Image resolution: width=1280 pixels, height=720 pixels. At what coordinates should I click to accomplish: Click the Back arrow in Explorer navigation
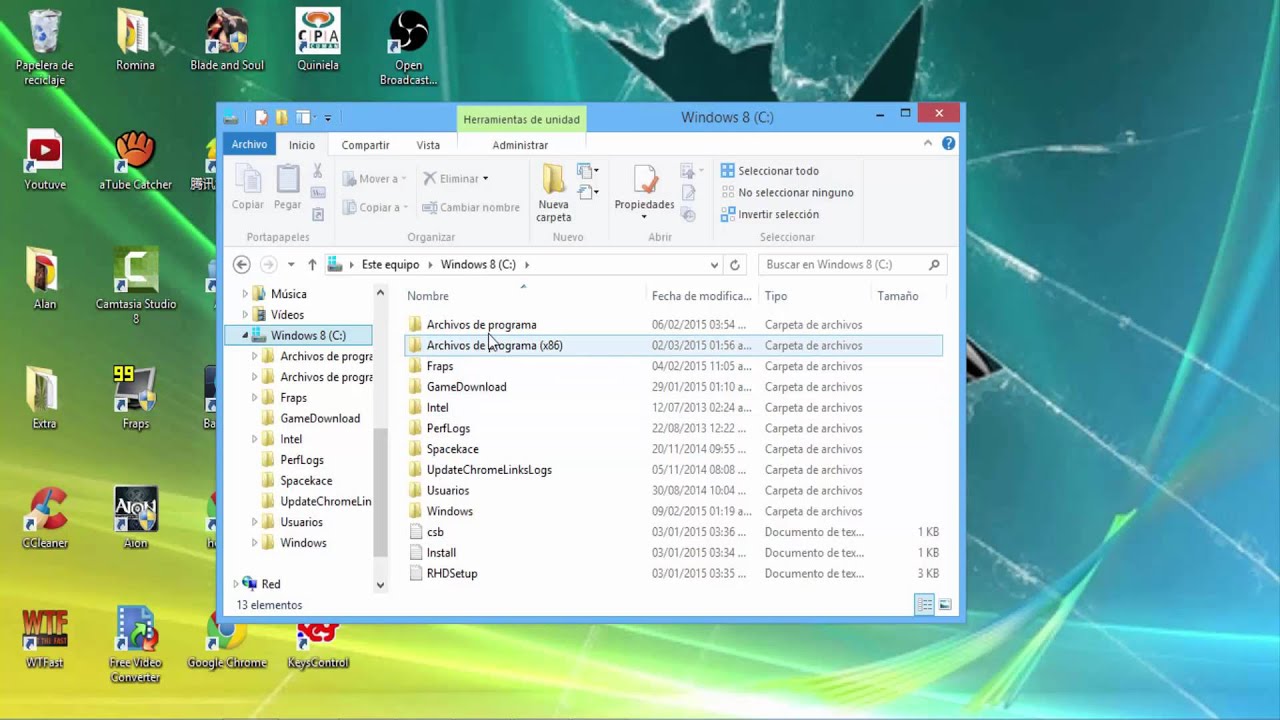241,265
